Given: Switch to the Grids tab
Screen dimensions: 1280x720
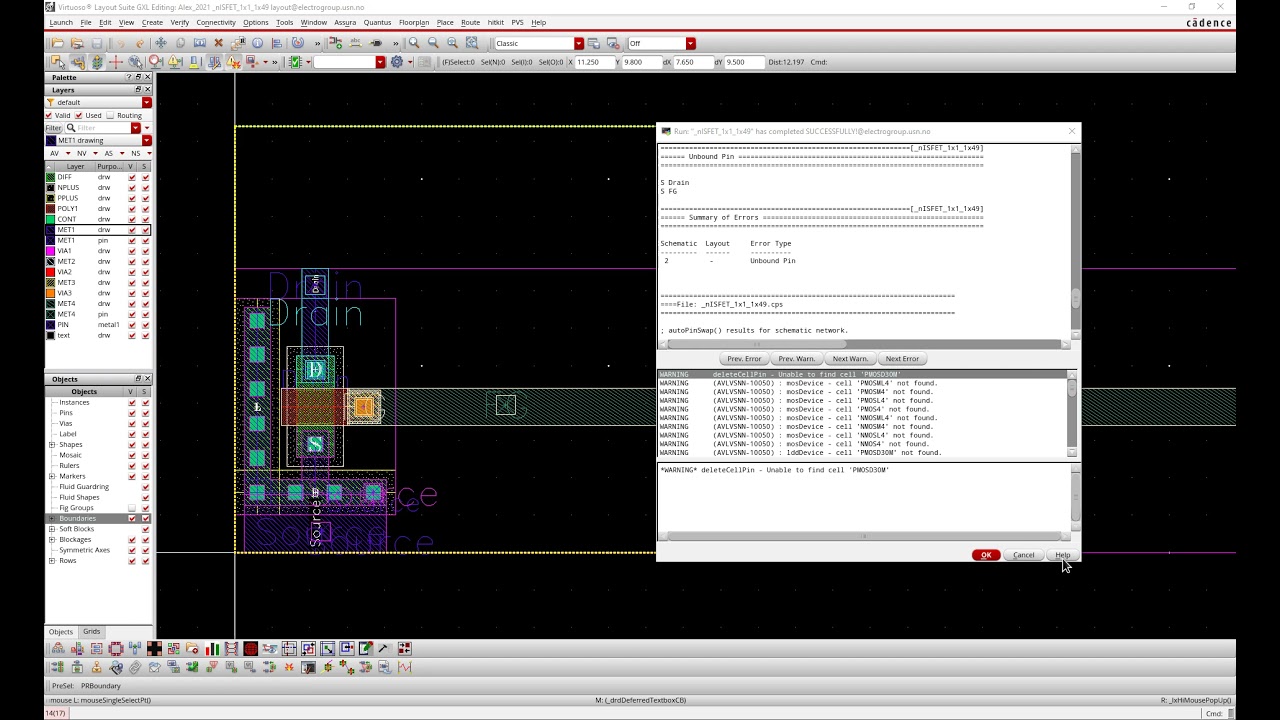Looking at the screenshot, I should pos(91,632).
